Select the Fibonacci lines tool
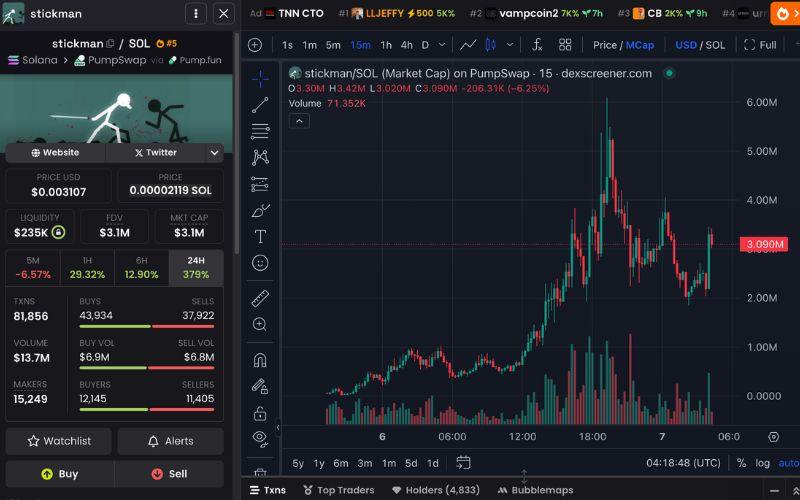The image size is (800, 500). 260,131
